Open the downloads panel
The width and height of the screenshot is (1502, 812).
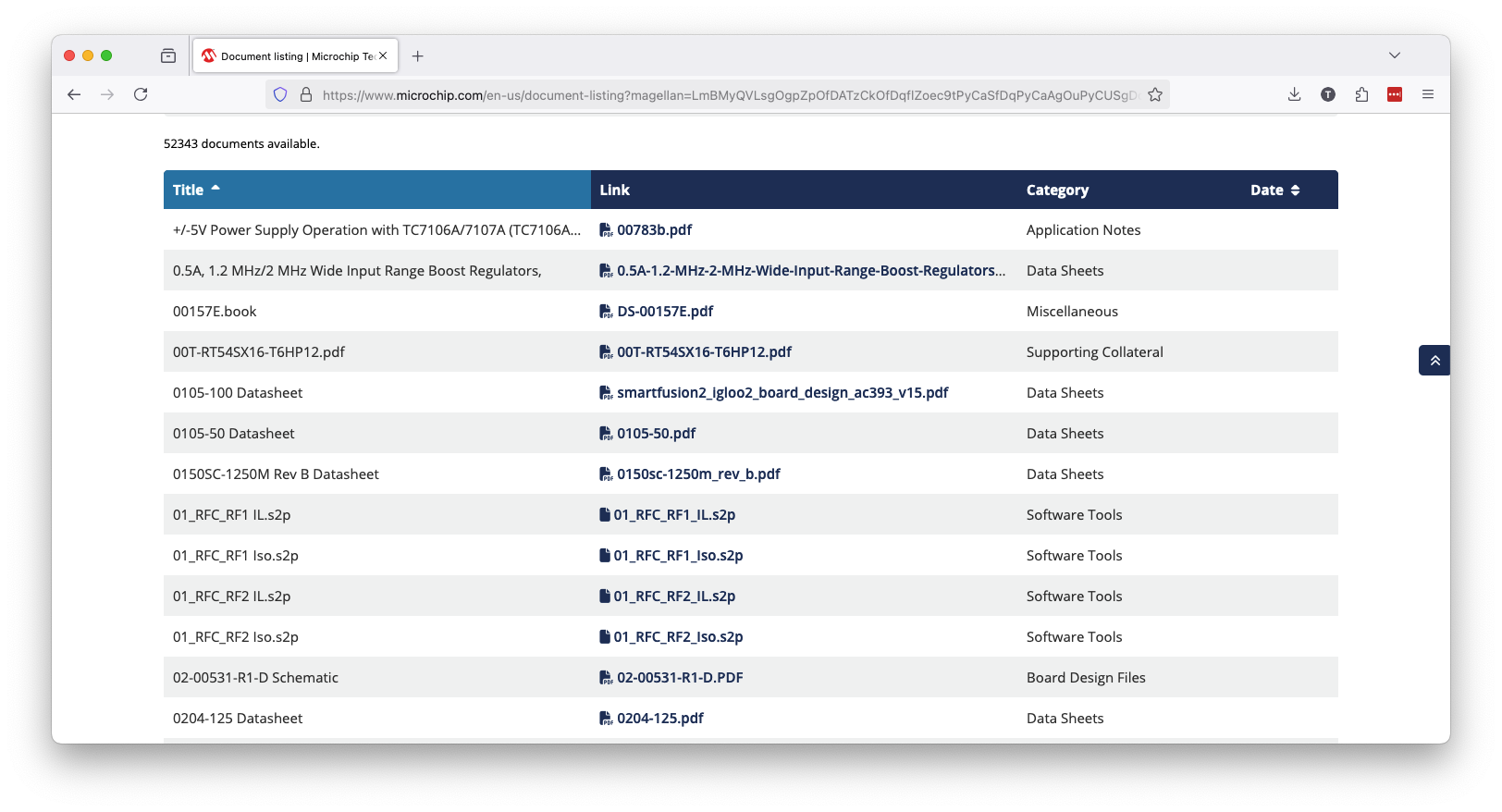[x=1295, y=94]
